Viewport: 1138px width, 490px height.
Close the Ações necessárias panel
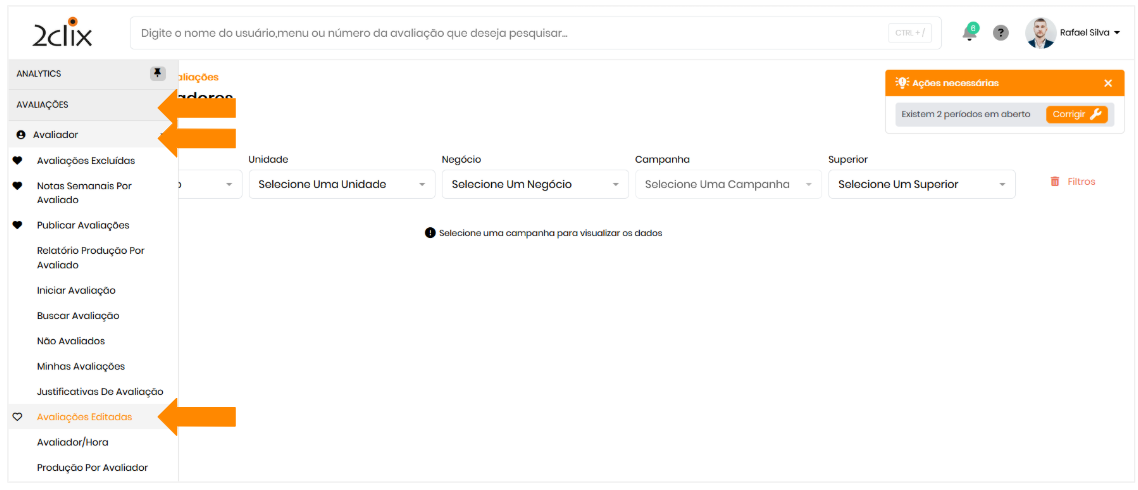point(1108,83)
